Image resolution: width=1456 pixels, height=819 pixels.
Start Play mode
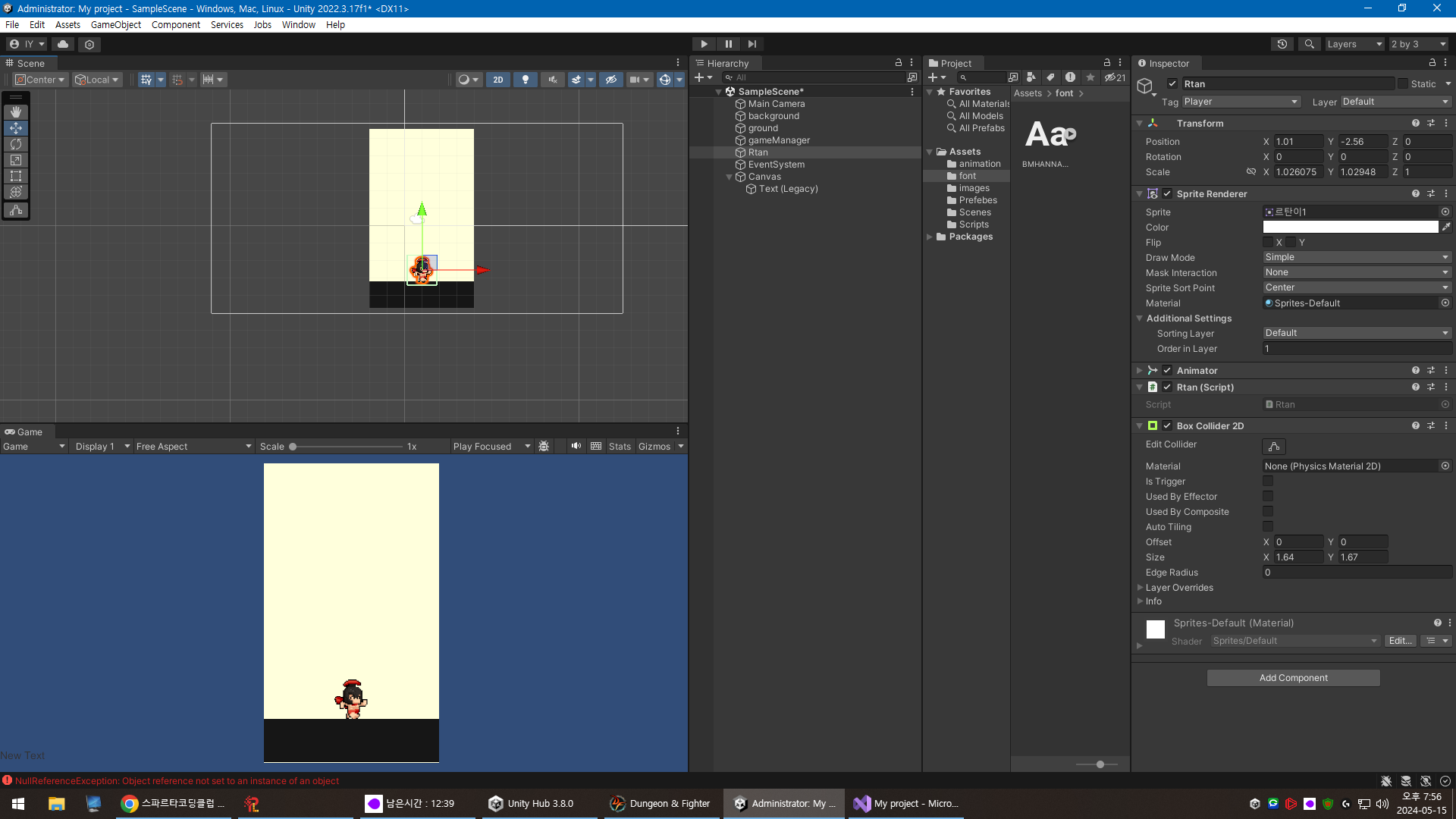click(704, 44)
